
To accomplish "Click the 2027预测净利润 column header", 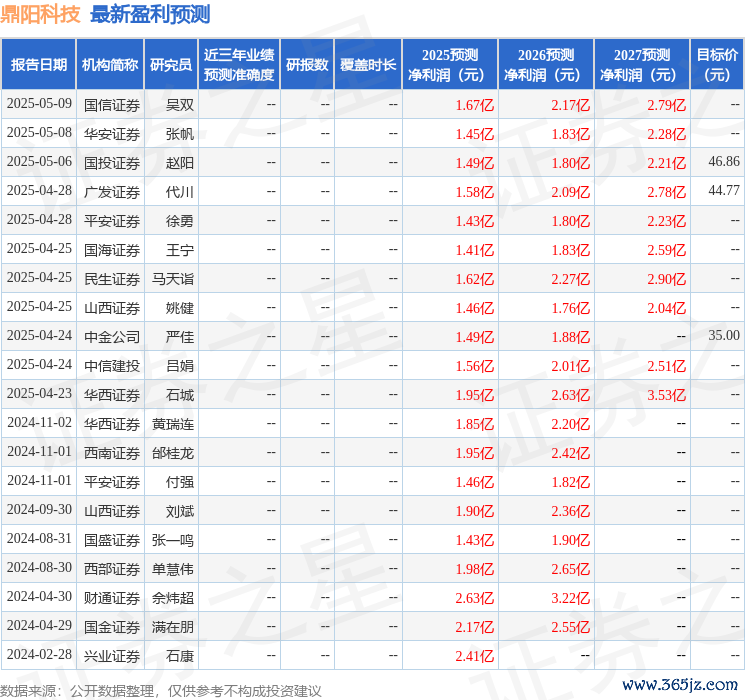I will (642, 65).
